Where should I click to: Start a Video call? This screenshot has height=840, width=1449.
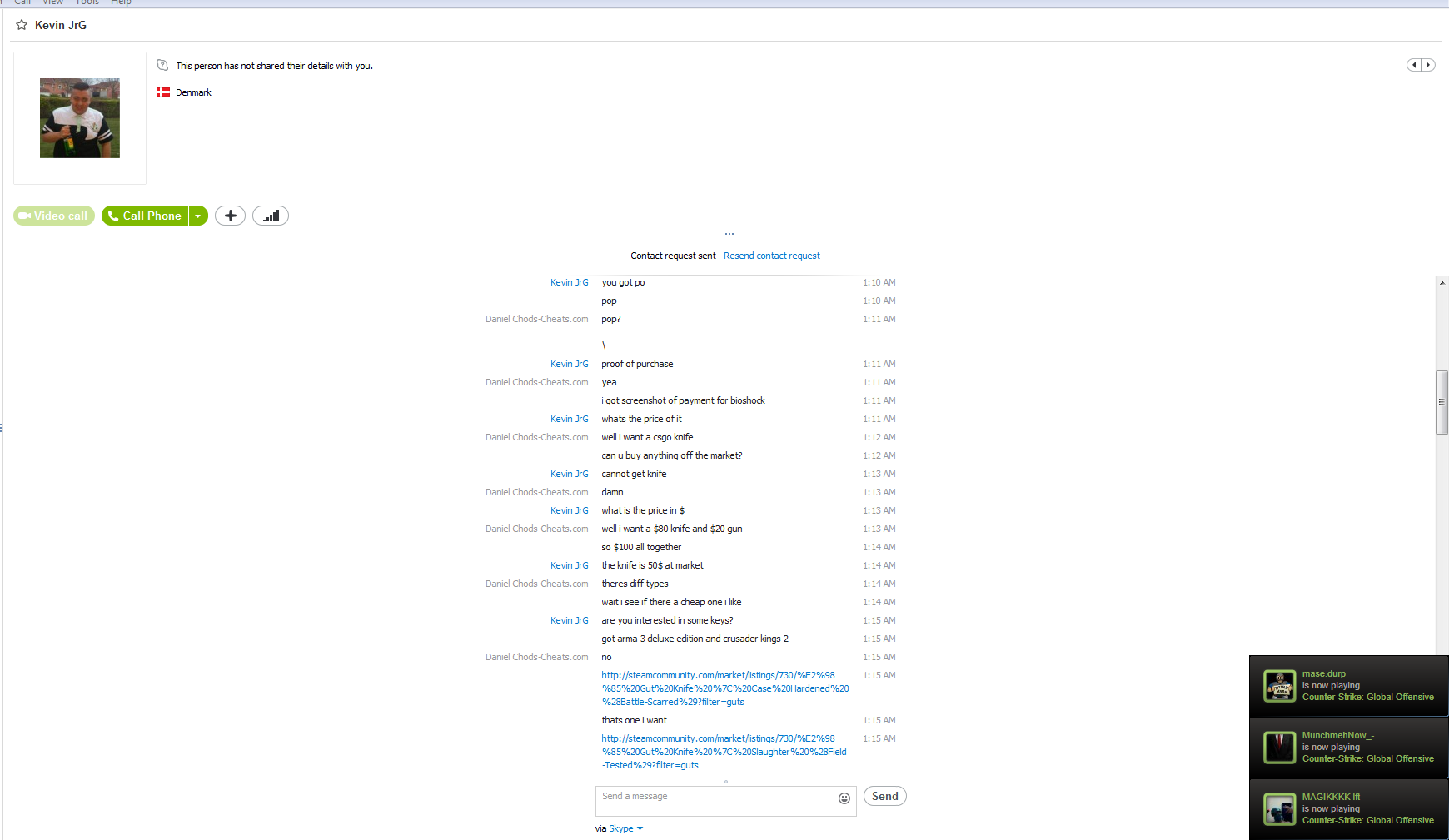pos(54,216)
